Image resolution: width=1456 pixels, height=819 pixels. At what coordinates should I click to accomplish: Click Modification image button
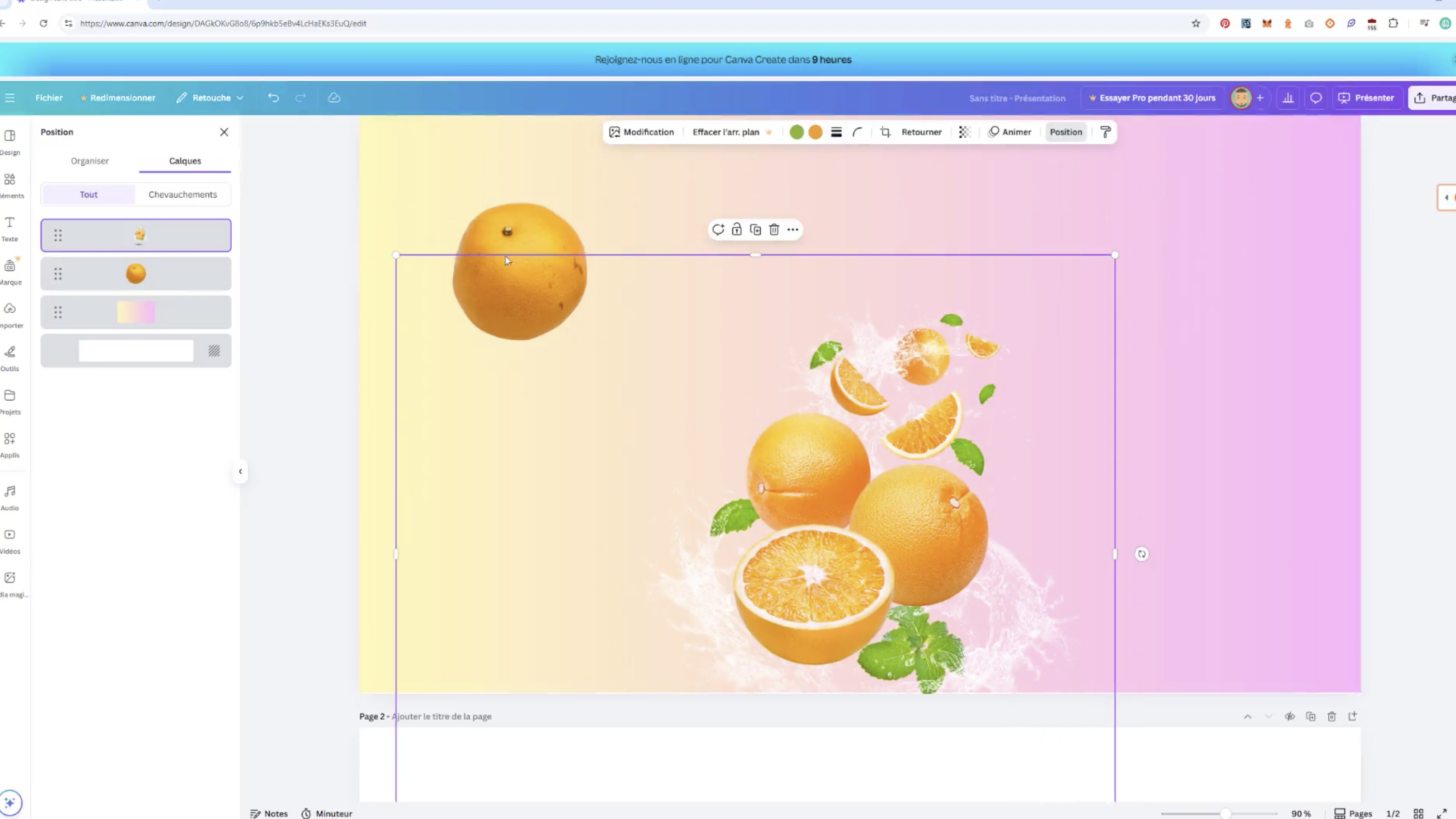[642, 133]
